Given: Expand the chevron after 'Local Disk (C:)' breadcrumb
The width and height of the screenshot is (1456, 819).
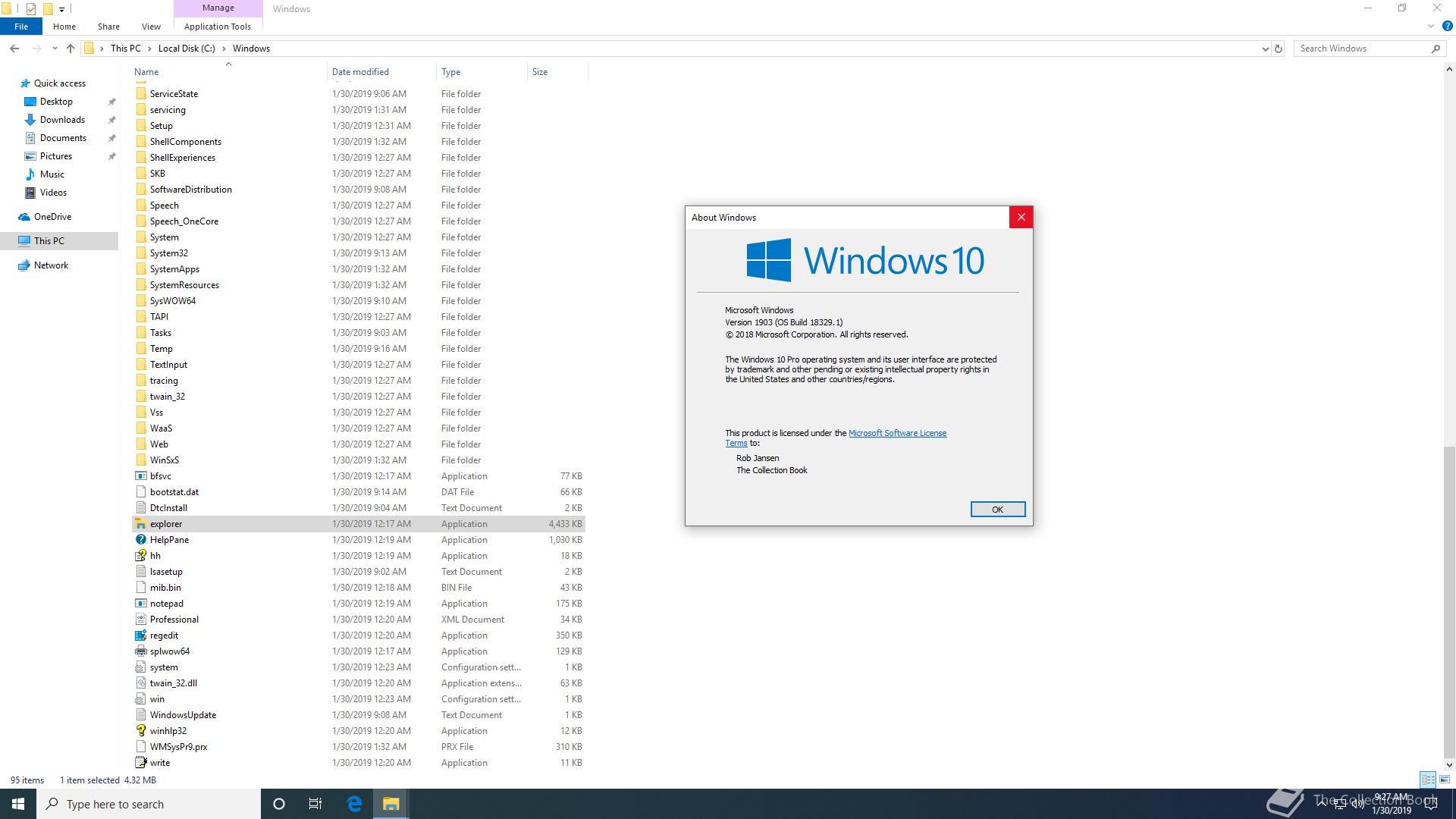Looking at the screenshot, I should point(224,49).
